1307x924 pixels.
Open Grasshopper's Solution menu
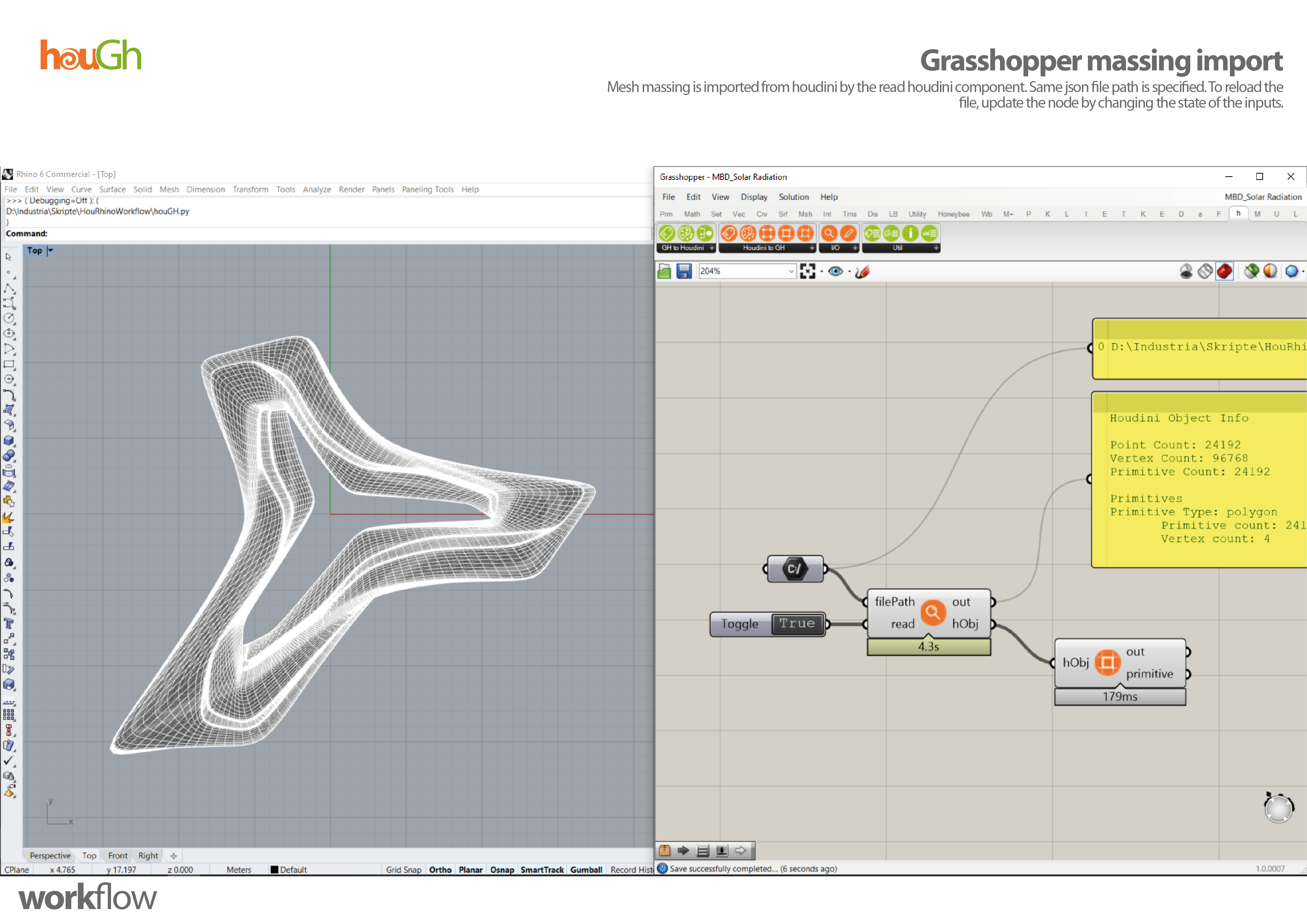click(x=794, y=197)
